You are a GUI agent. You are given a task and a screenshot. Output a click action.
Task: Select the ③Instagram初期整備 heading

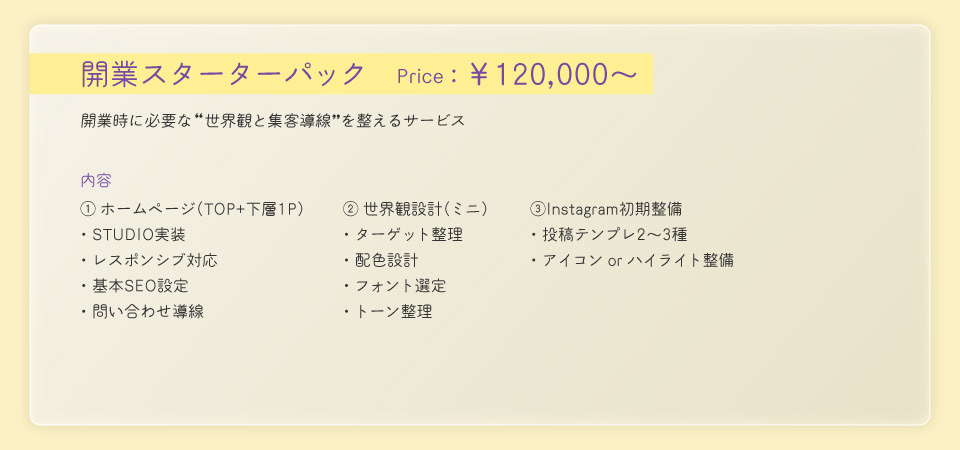coord(606,209)
